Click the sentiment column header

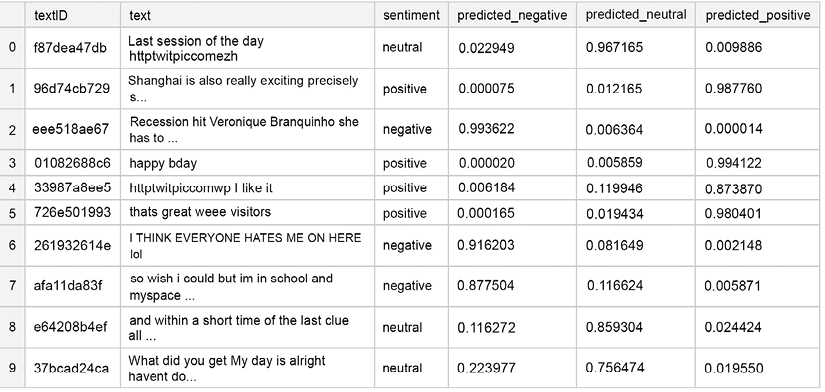[411, 15]
